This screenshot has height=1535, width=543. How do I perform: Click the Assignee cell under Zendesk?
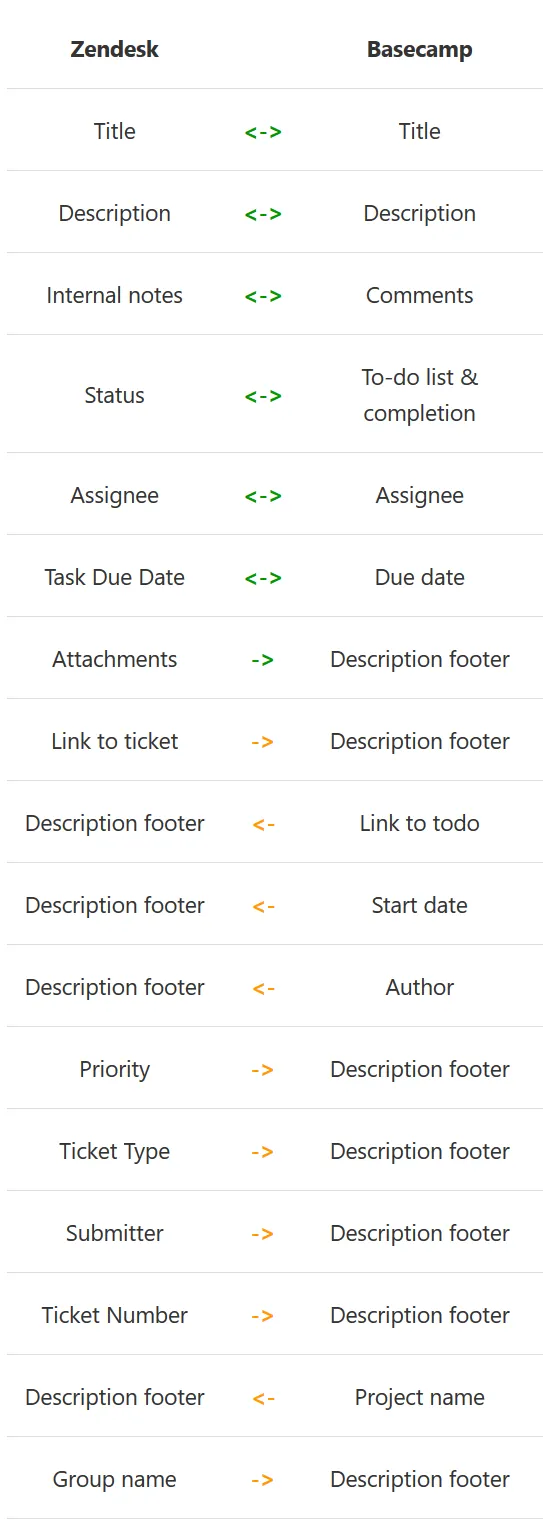(x=114, y=495)
